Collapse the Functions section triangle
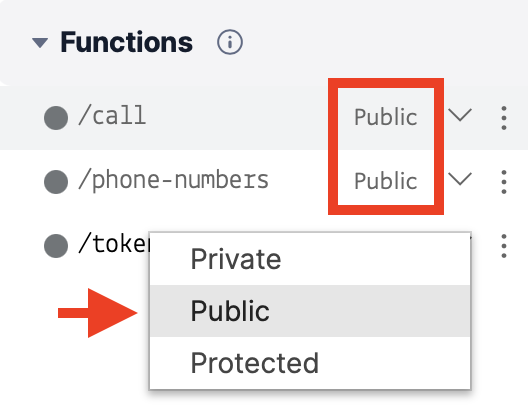 click(40, 43)
